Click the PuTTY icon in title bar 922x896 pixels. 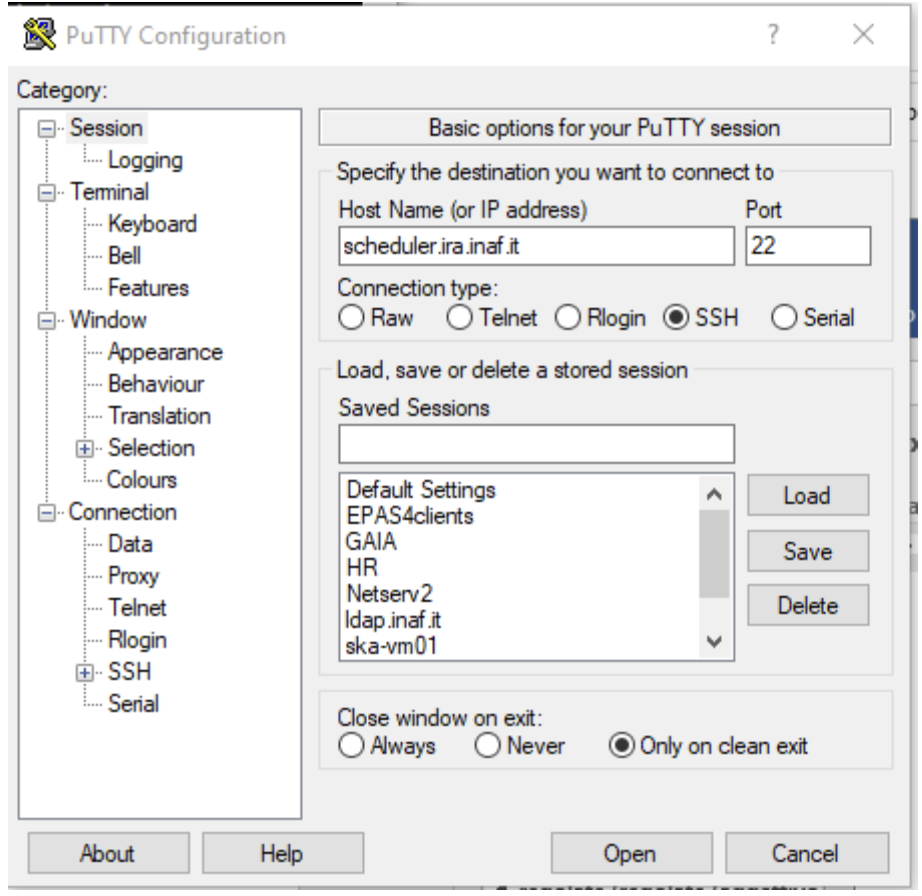coord(39,35)
